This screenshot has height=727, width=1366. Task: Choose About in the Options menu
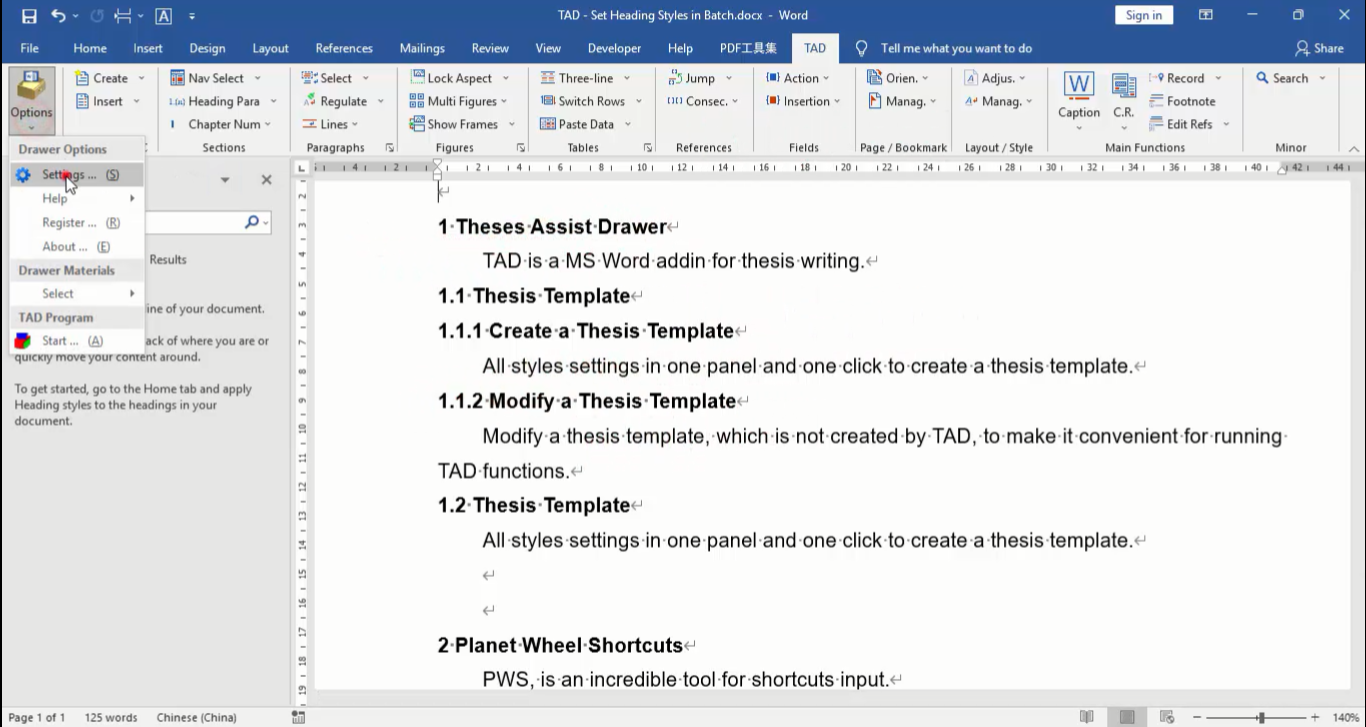coord(77,246)
